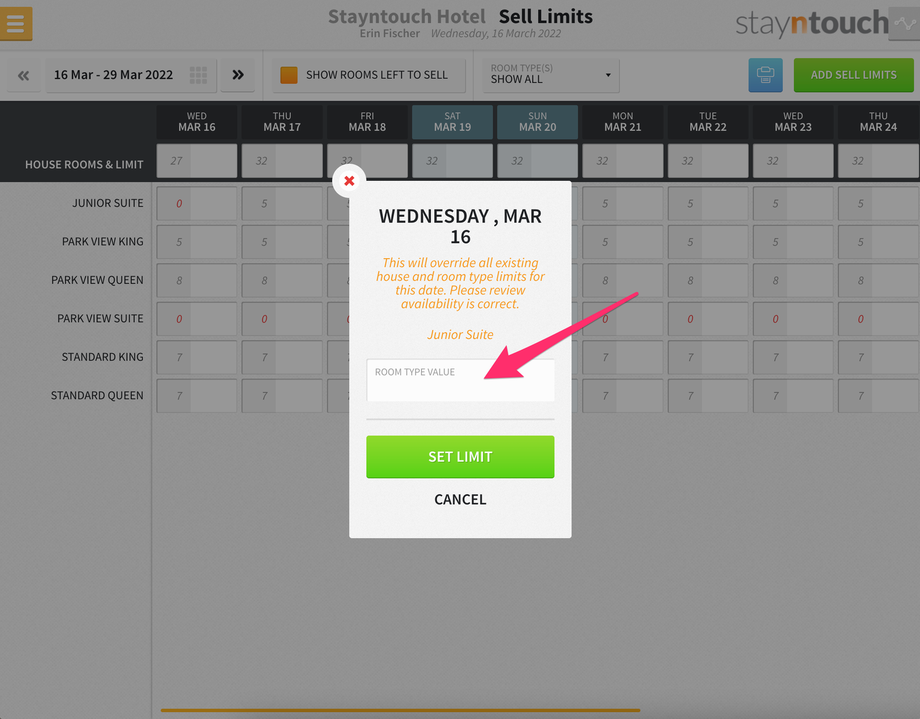Click Park View King cell for Mar 16
The height and width of the screenshot is (719, 920).
pyautogui.click(x=197, y=242)
